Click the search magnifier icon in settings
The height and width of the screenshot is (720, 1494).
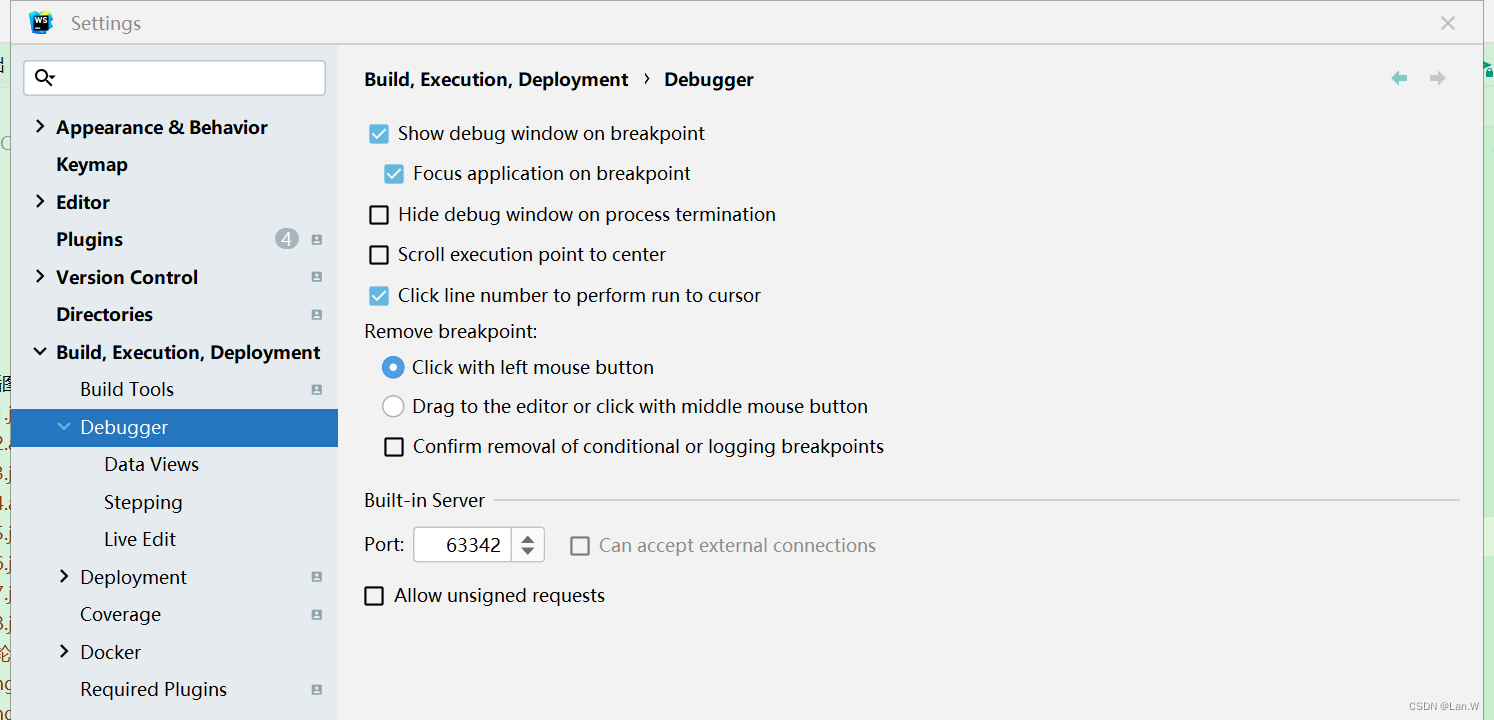45,78
